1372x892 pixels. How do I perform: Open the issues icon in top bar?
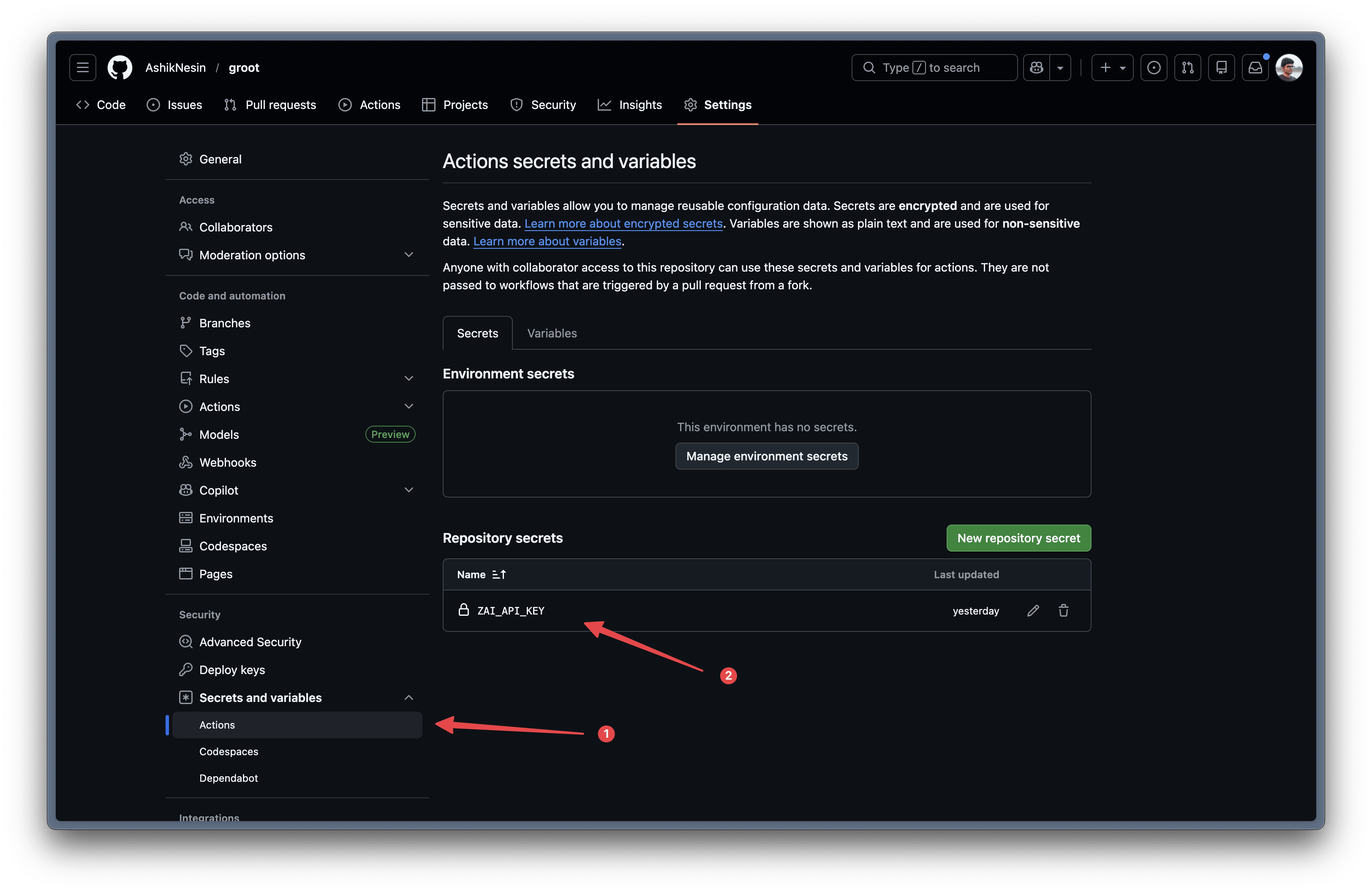coord(1154,68)
